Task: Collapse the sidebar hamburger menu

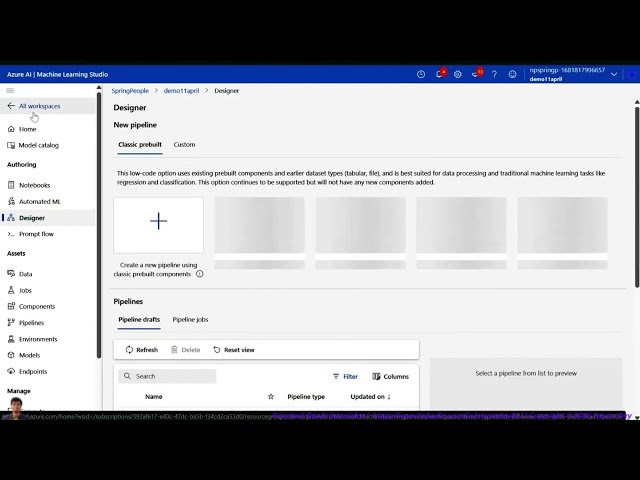Action: [x=10, y=90]
